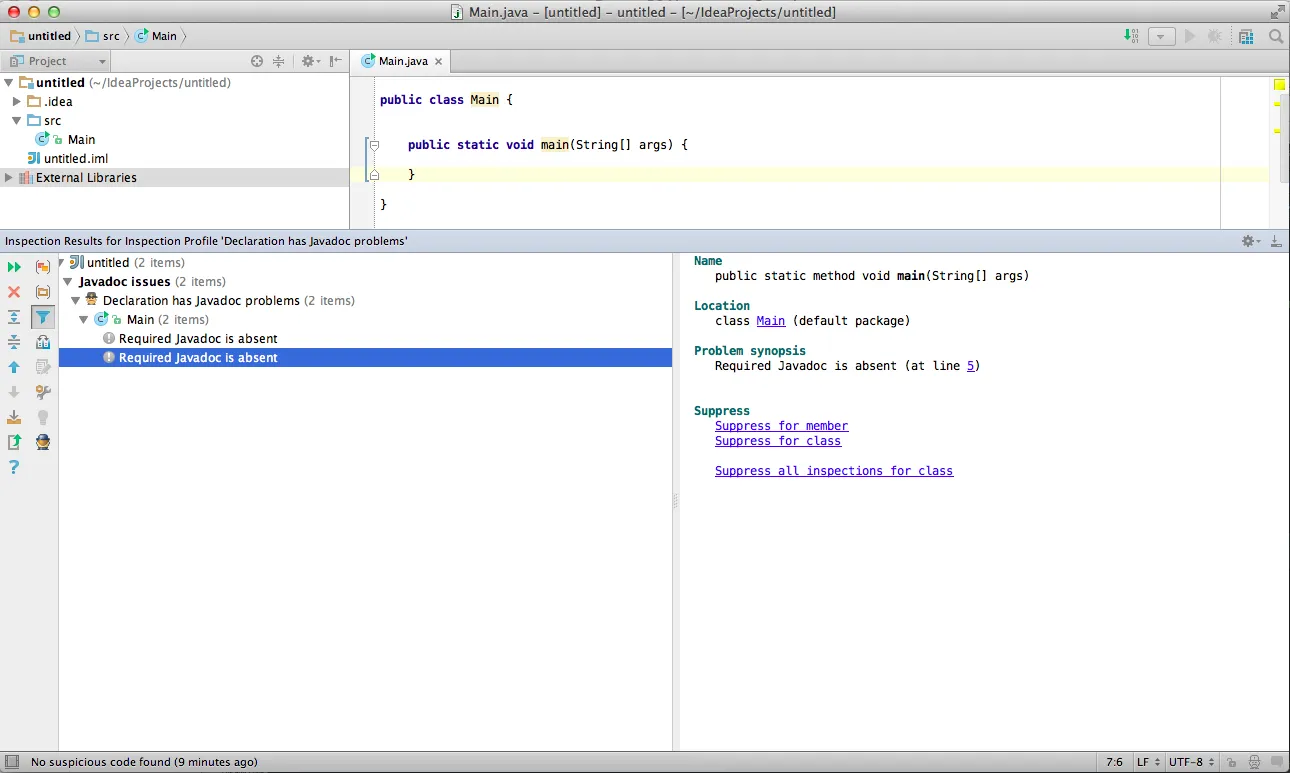Follow the line 5 link

[x=970, y=366]
